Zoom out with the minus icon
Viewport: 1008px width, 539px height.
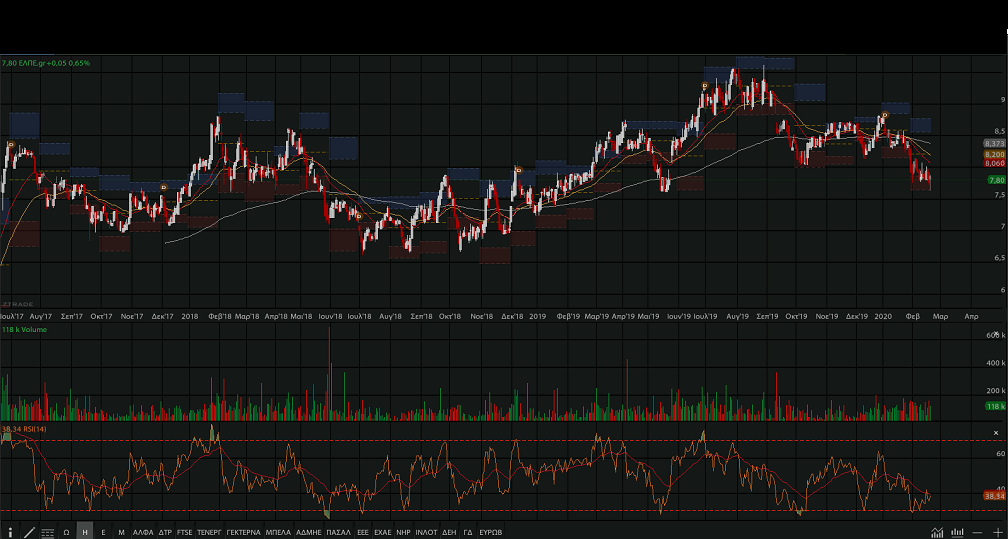[977, 532]
